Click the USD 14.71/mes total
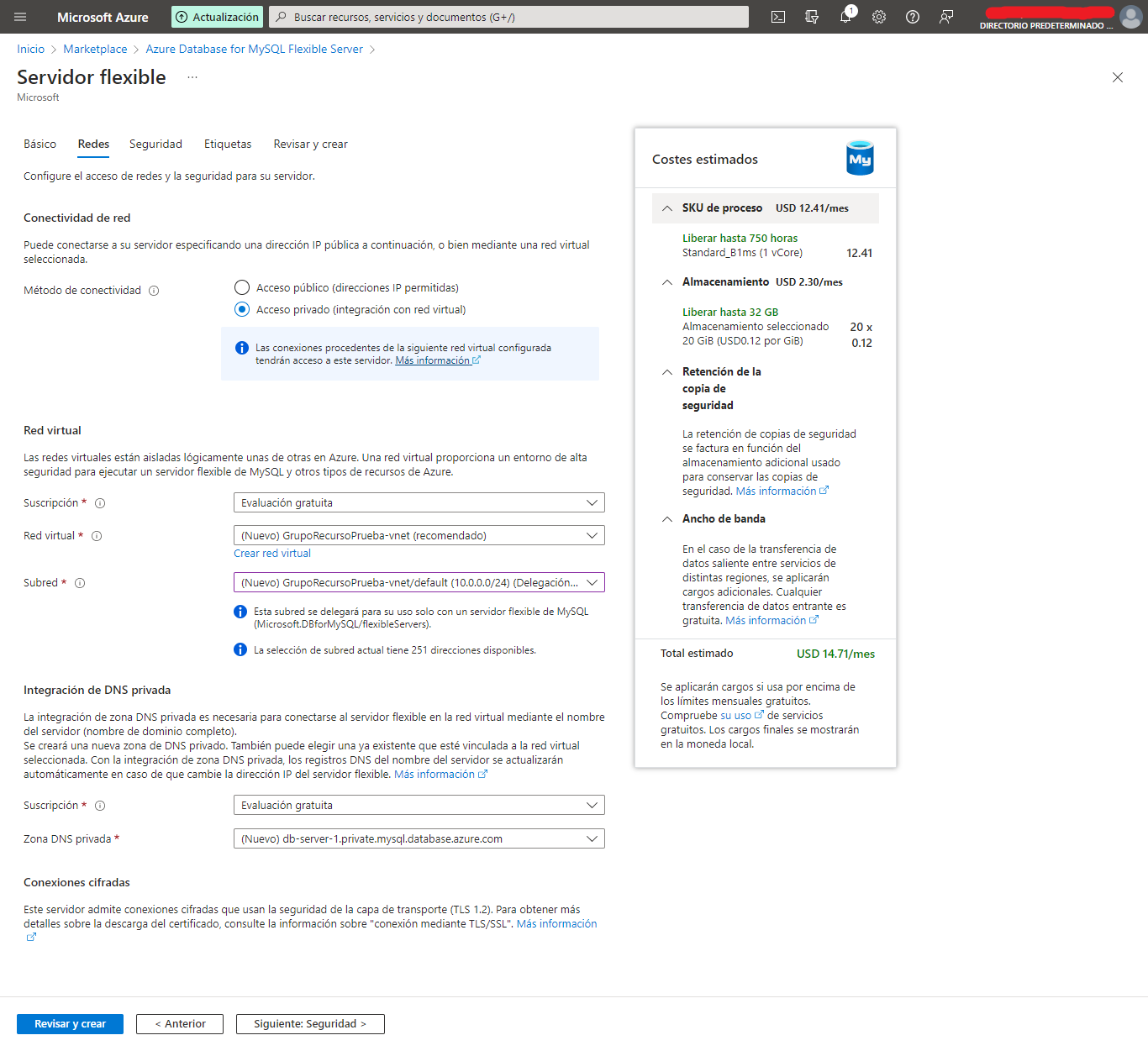Image resolution: width=1148 pixels, height=1051 pixels. pos(835,654)
